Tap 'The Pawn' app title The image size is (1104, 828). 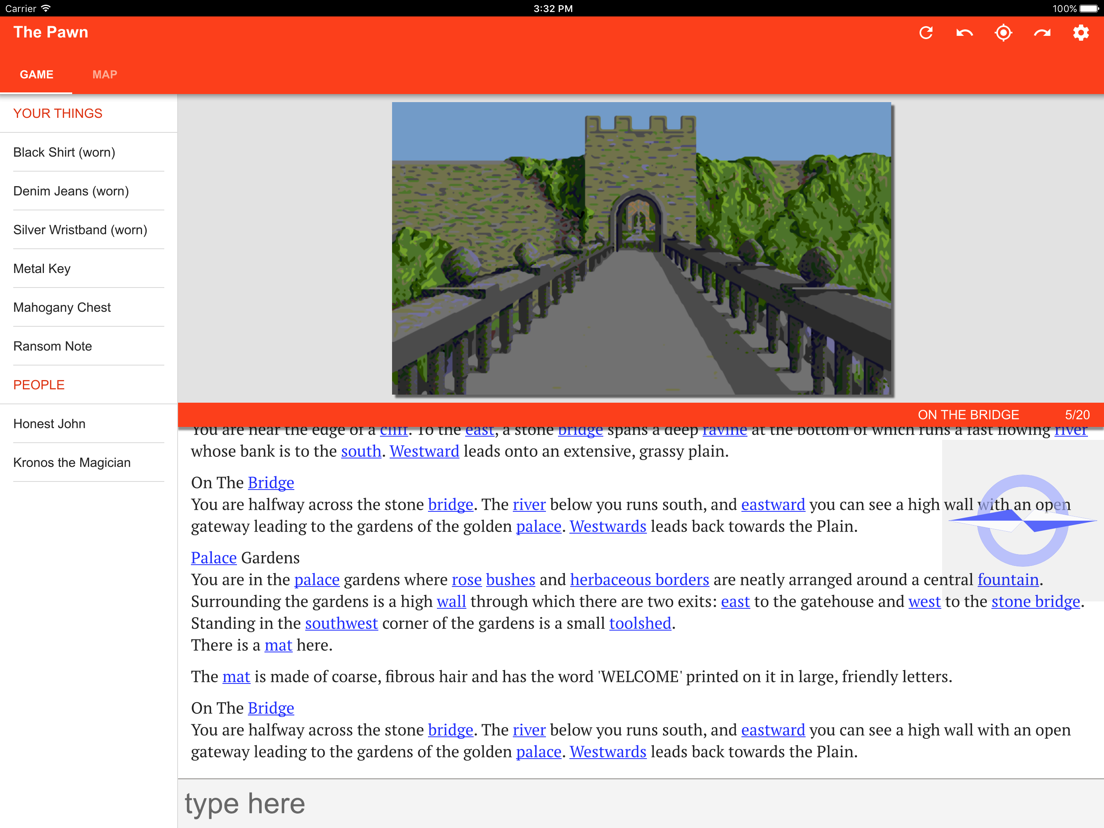(x=51, y=32)
